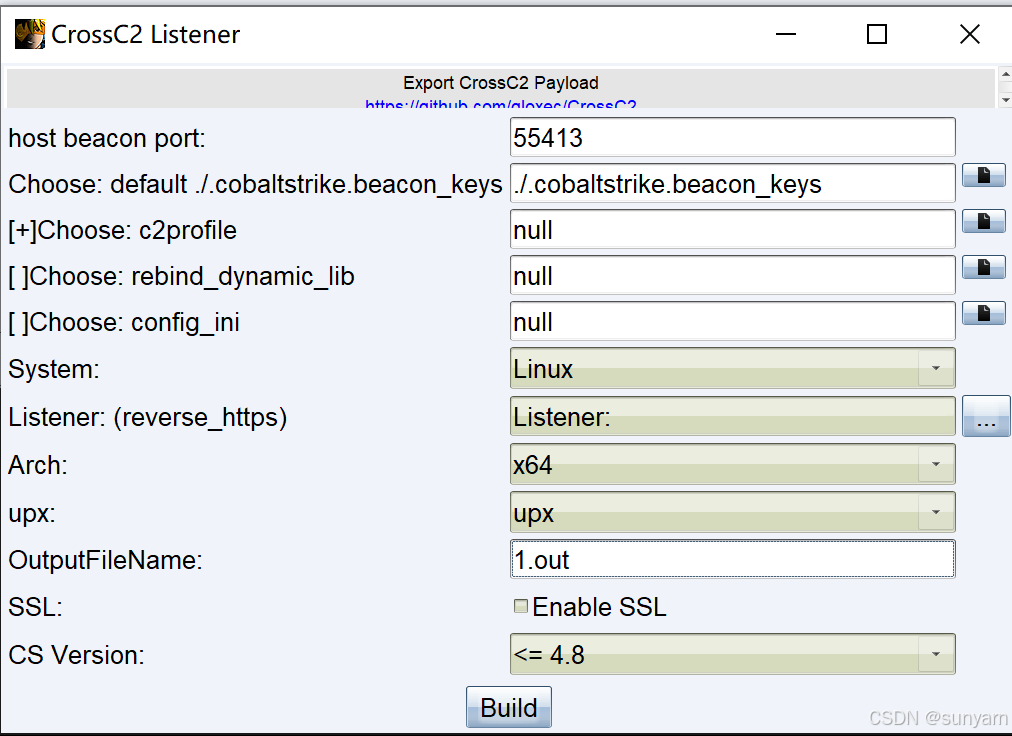
Task: Click the CrossC2 Listener app icon in title bar
Action: (x=29, y=35)
